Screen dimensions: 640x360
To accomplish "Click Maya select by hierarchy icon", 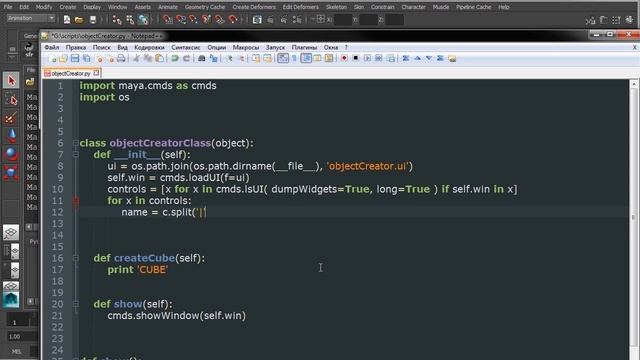I will tap(117, 19).
